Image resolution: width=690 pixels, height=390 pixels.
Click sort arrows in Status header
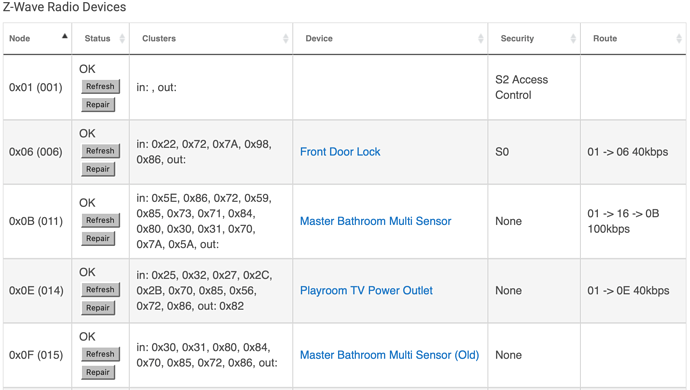(x=122, y=39)
